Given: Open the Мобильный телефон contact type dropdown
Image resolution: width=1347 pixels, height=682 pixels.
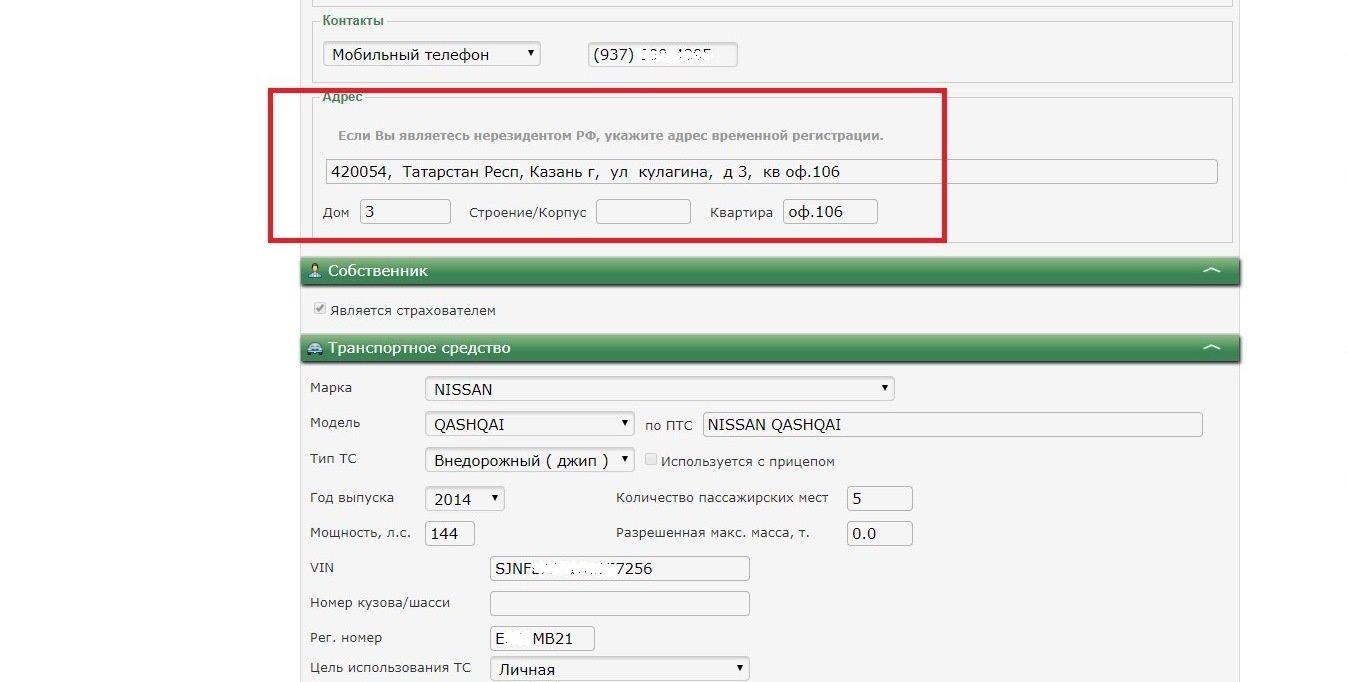Looking at the screenshot, I should (x=431, y=54).
